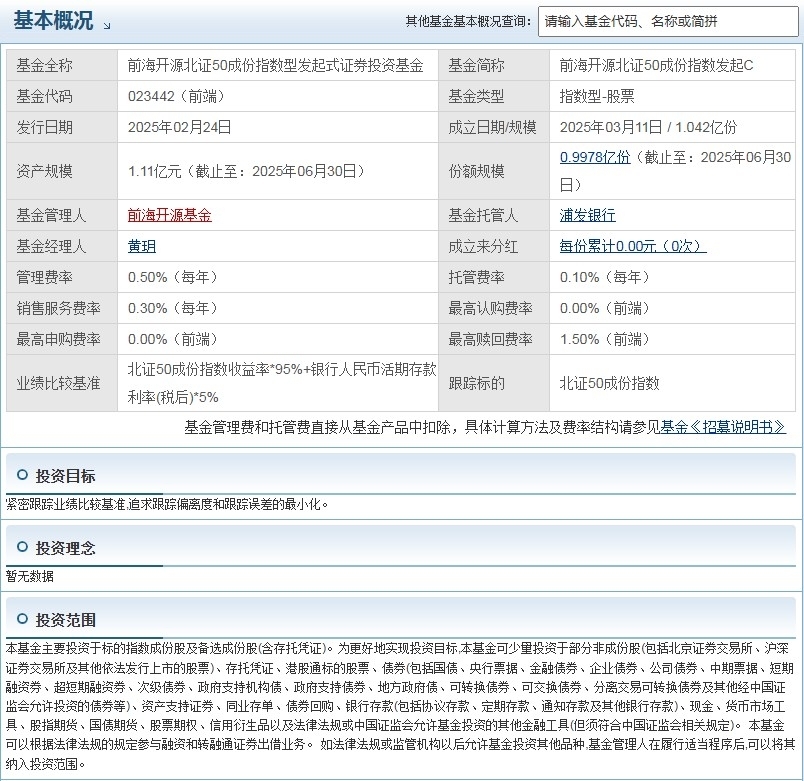
Task: Click the small arrow icon beside 基本概况
Action: tap(107, 26)
